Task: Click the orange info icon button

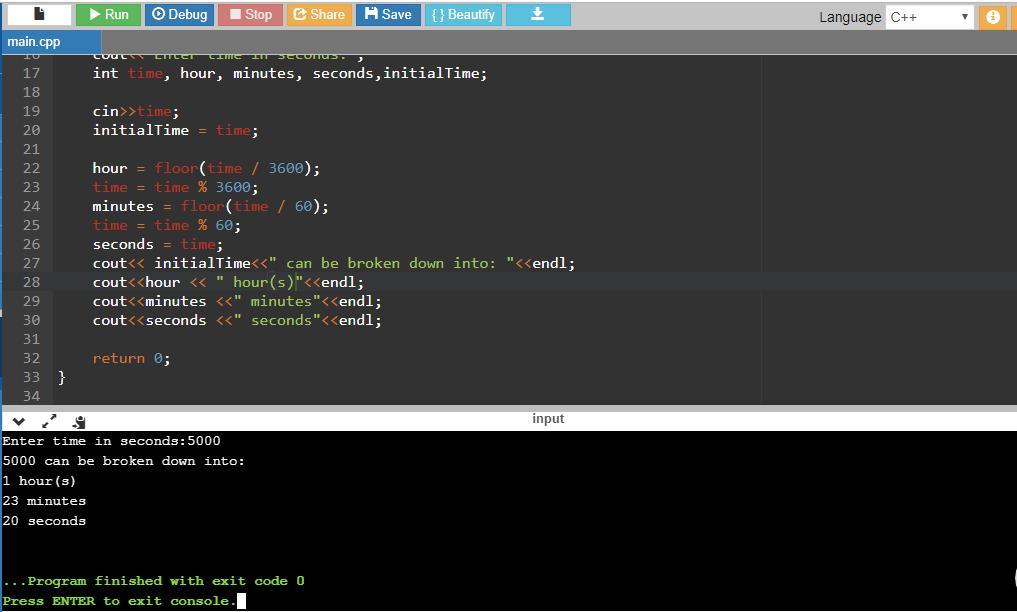Action: 993,17
